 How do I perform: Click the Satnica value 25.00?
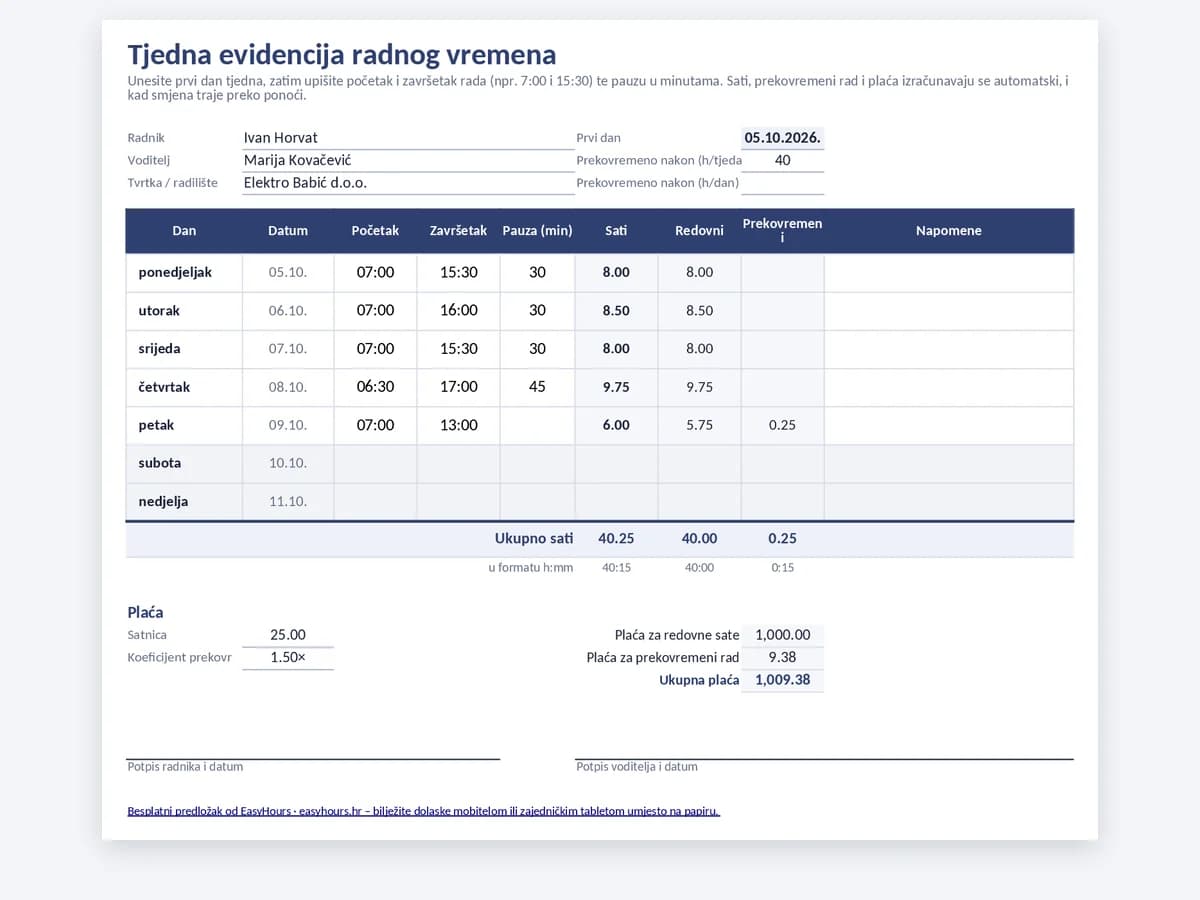coord(288,635)
